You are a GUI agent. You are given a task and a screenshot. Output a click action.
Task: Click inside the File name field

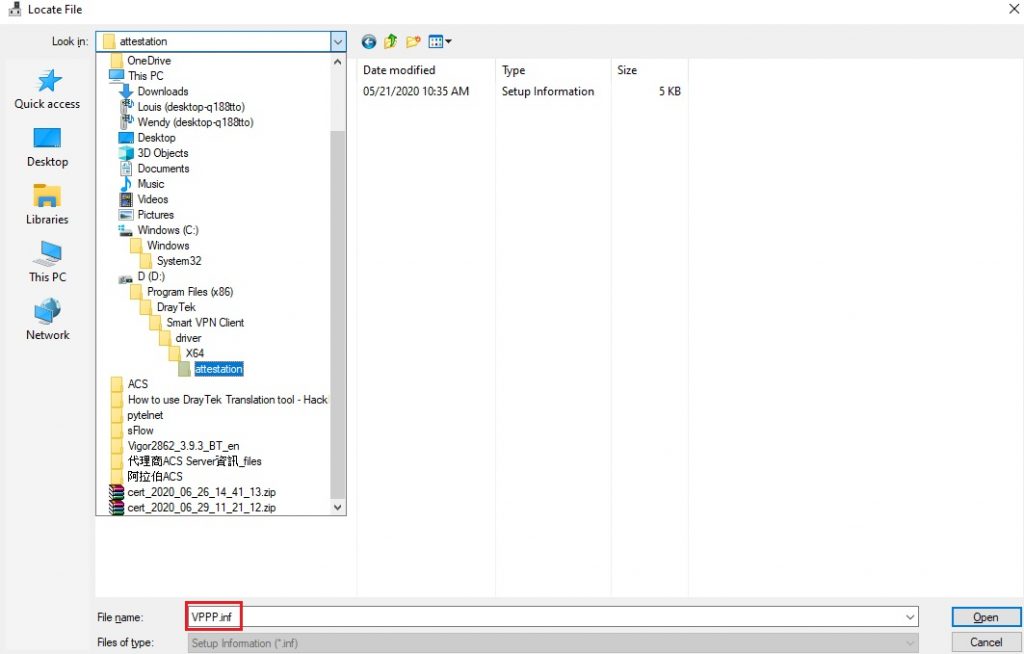coord(400,617)
